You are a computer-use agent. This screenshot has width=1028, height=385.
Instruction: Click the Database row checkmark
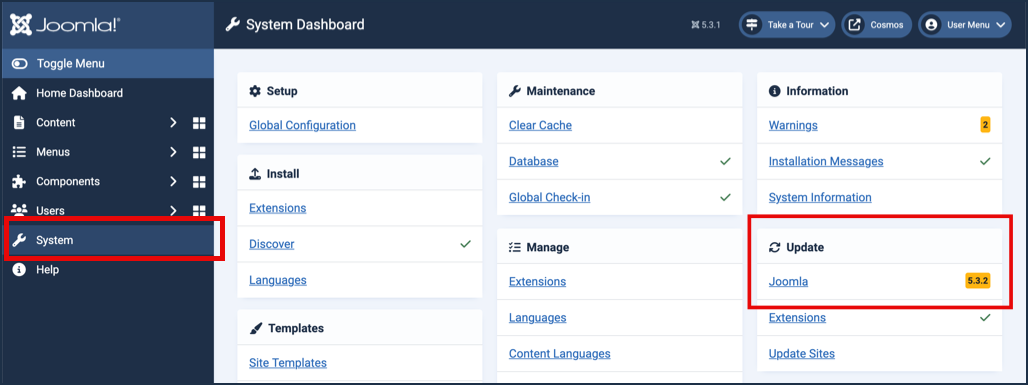pyautogui.click(x=725, y=161)
